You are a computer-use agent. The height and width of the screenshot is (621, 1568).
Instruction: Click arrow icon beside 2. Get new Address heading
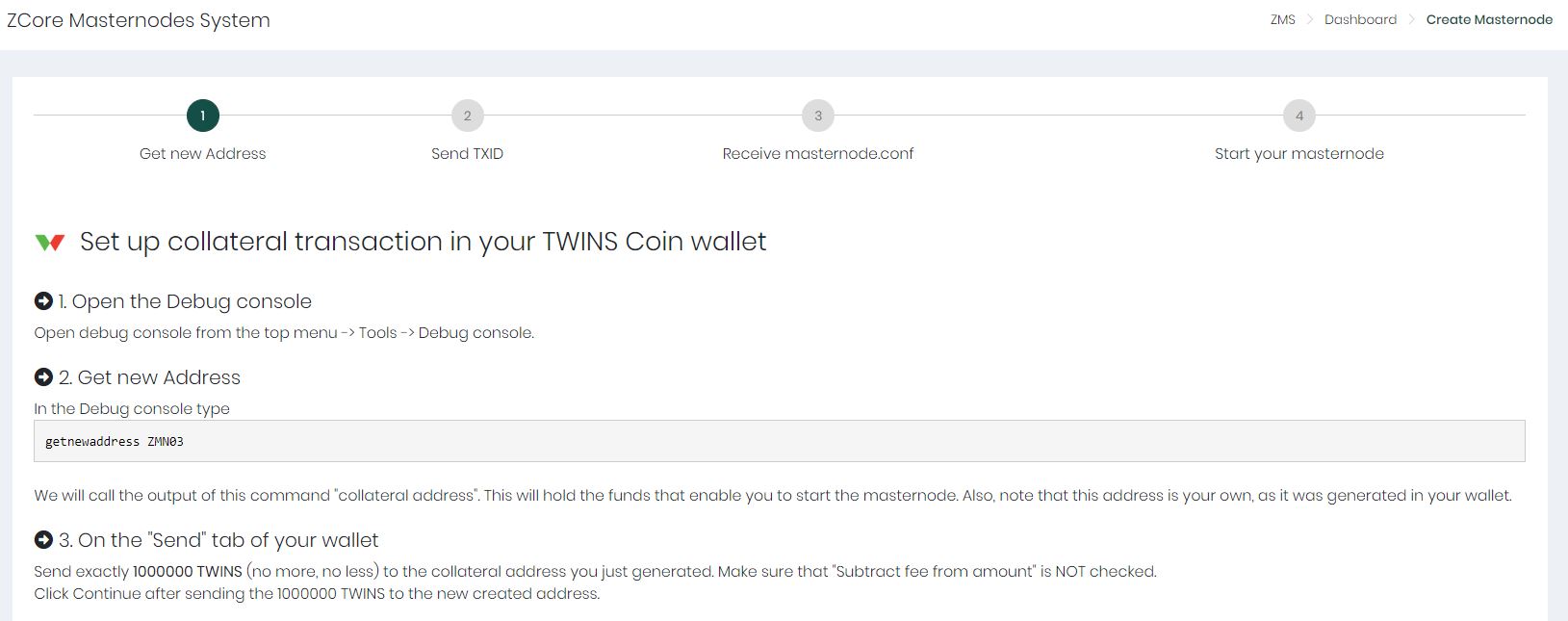43,377
